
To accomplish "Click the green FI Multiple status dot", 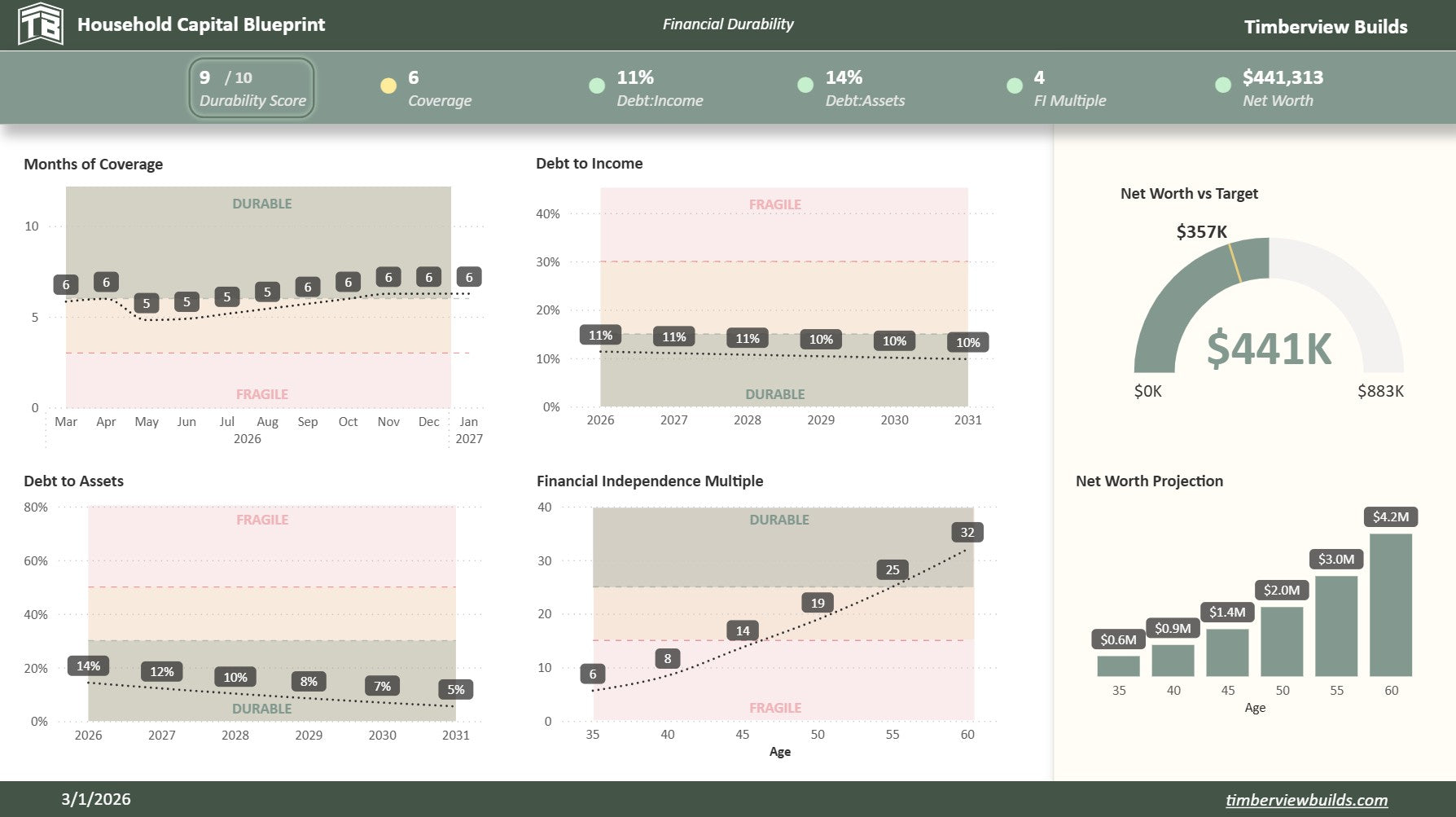I will [1015, 86].
